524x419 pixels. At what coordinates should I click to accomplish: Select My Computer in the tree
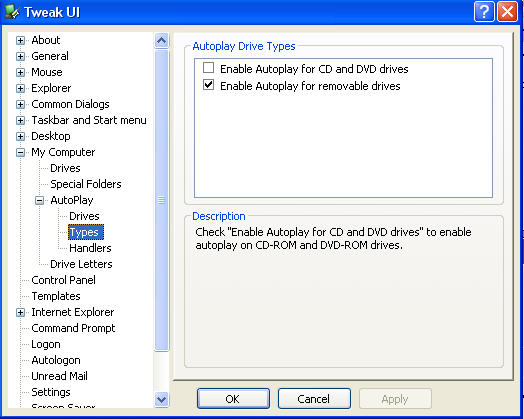(63, 152)
